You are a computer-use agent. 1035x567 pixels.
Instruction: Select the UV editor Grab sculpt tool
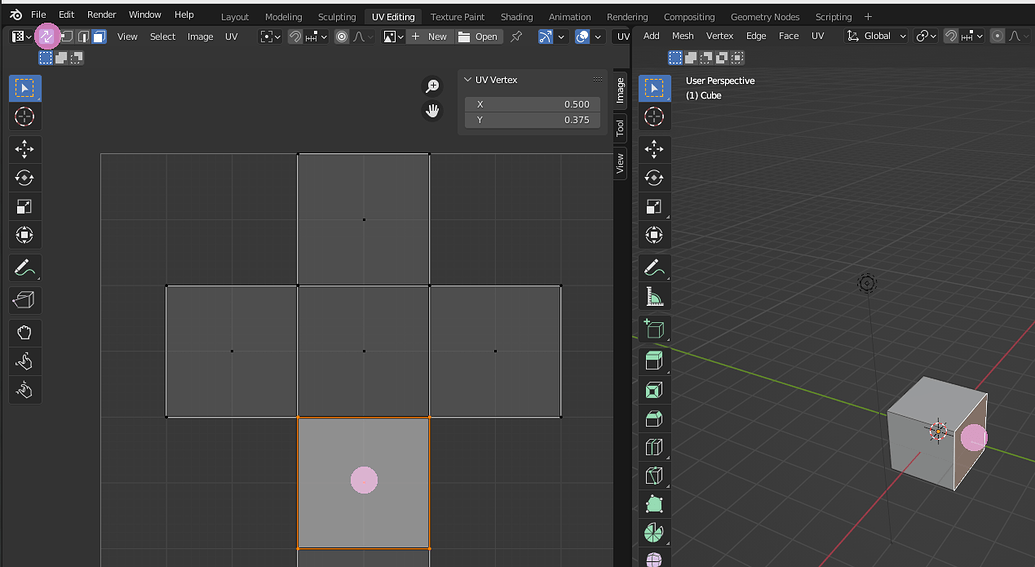click(x=25, y=332)
